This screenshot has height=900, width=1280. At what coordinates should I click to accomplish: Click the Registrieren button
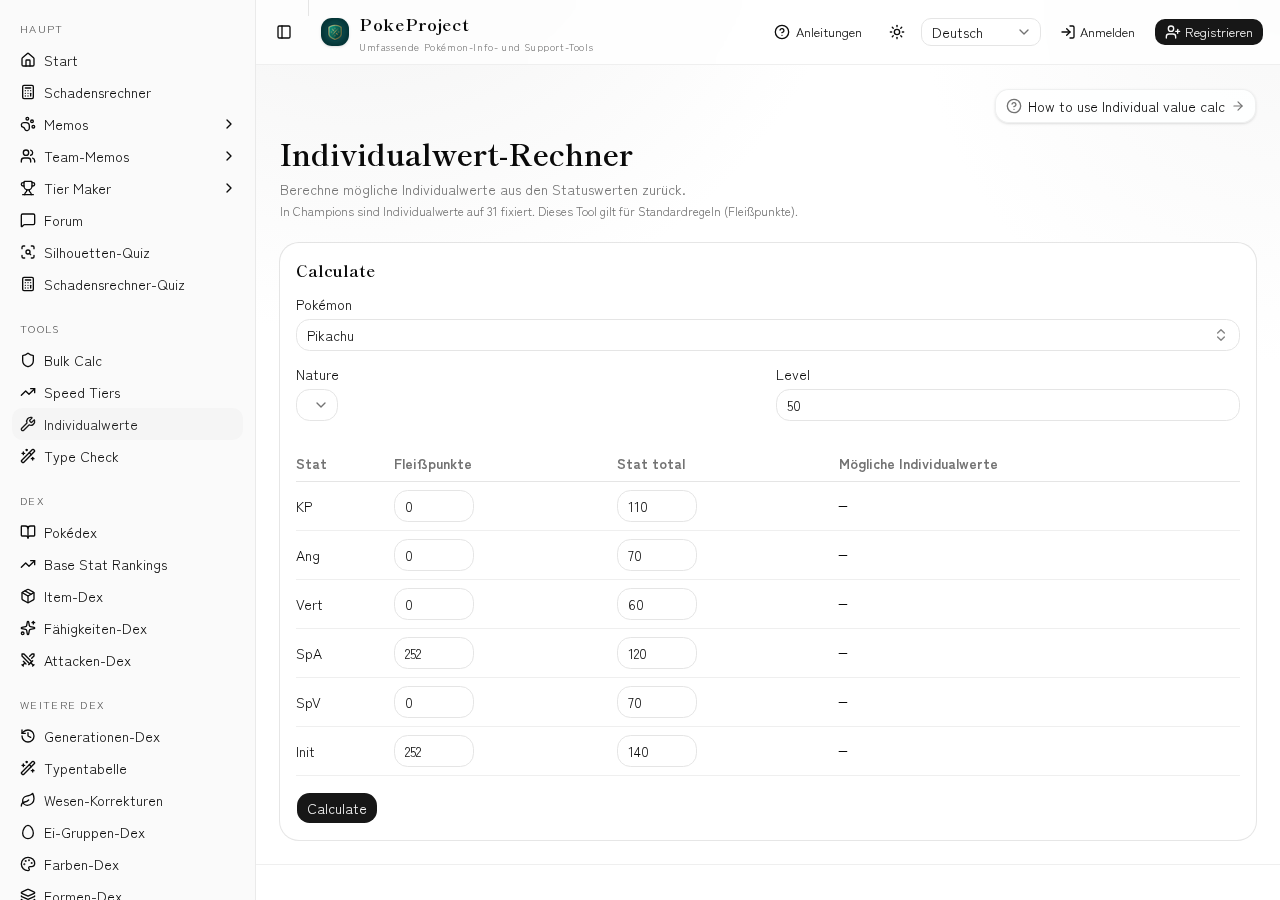pos(1209,32)
